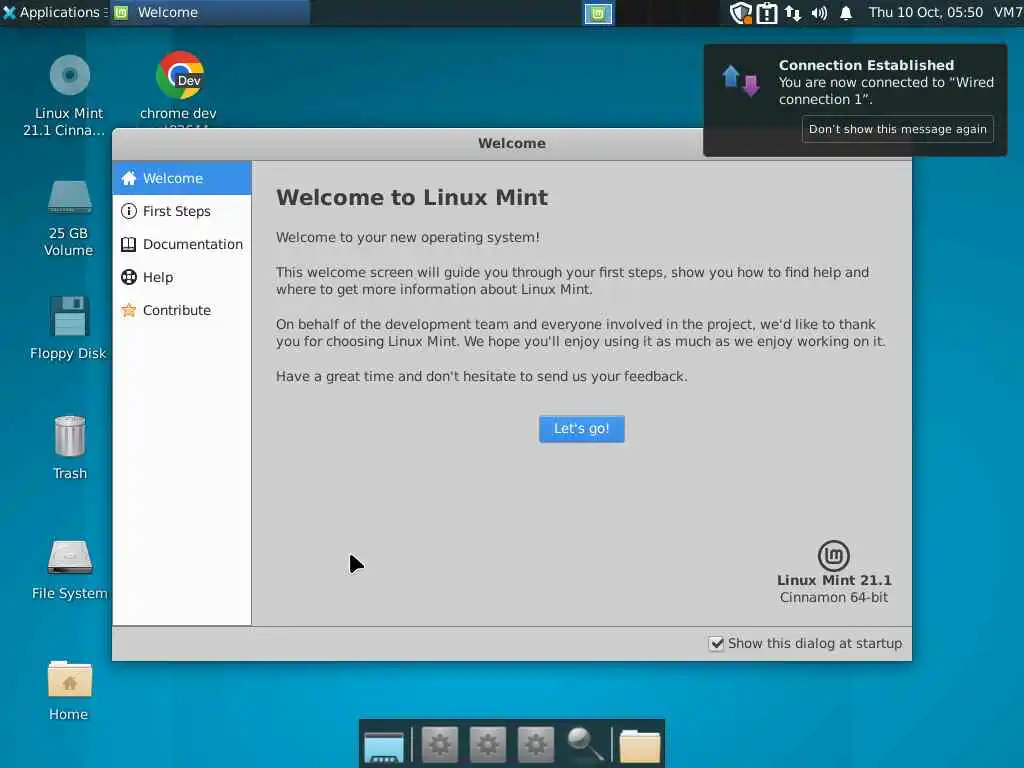The width and height of the screenshot is (1024, 768).
Task: Click the Linux Mint tray icon in the top panel
Action: [598, 13]
